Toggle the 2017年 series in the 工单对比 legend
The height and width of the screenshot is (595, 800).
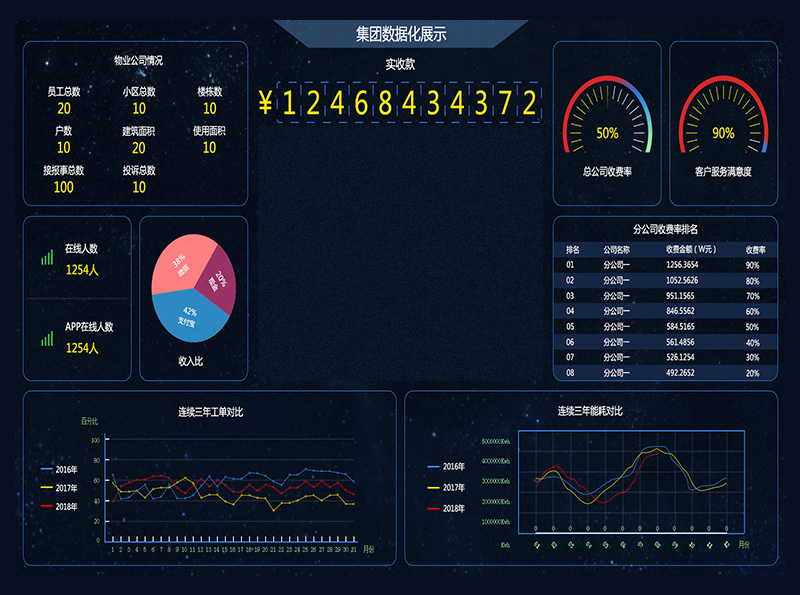click(x=58, y=488)
